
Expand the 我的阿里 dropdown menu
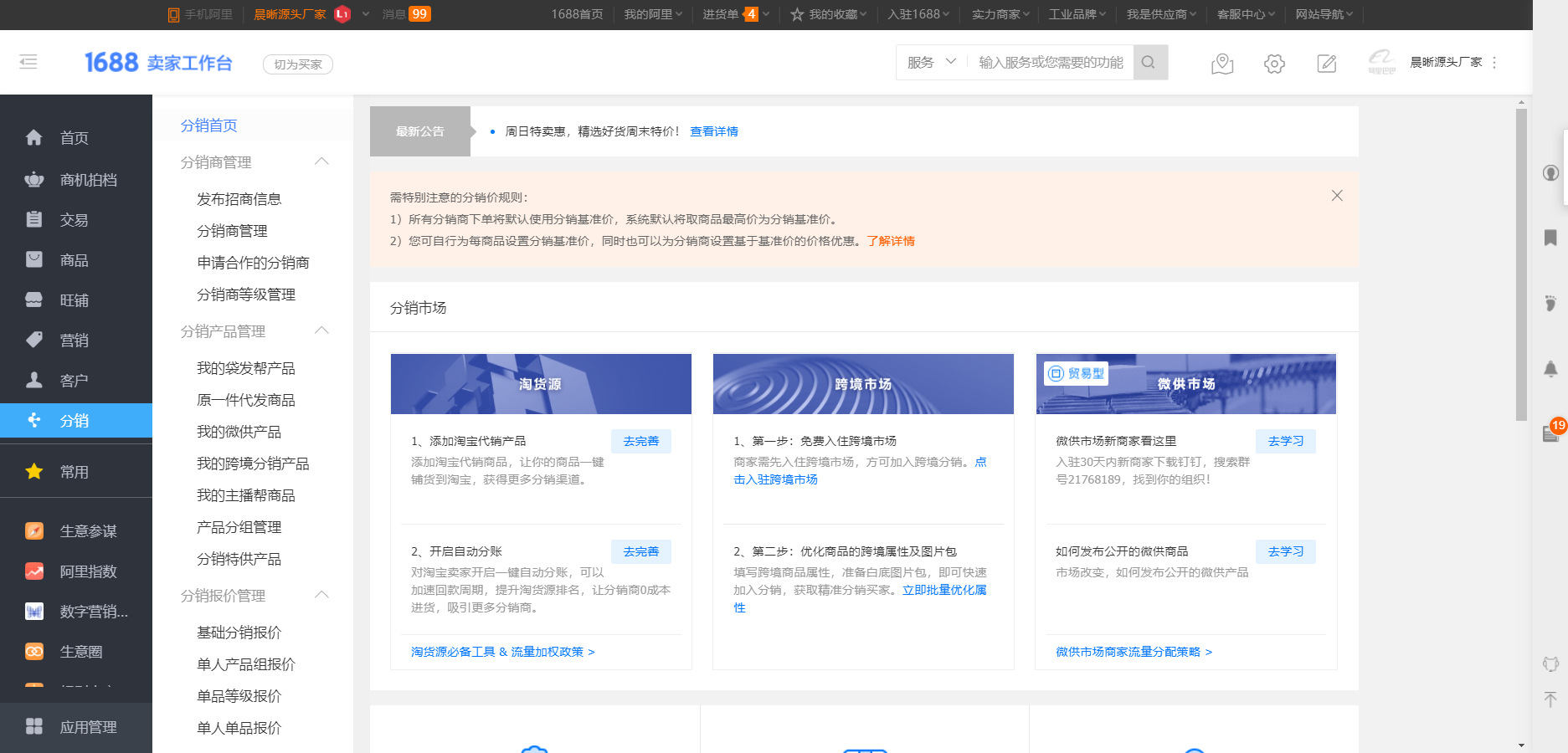653,14
